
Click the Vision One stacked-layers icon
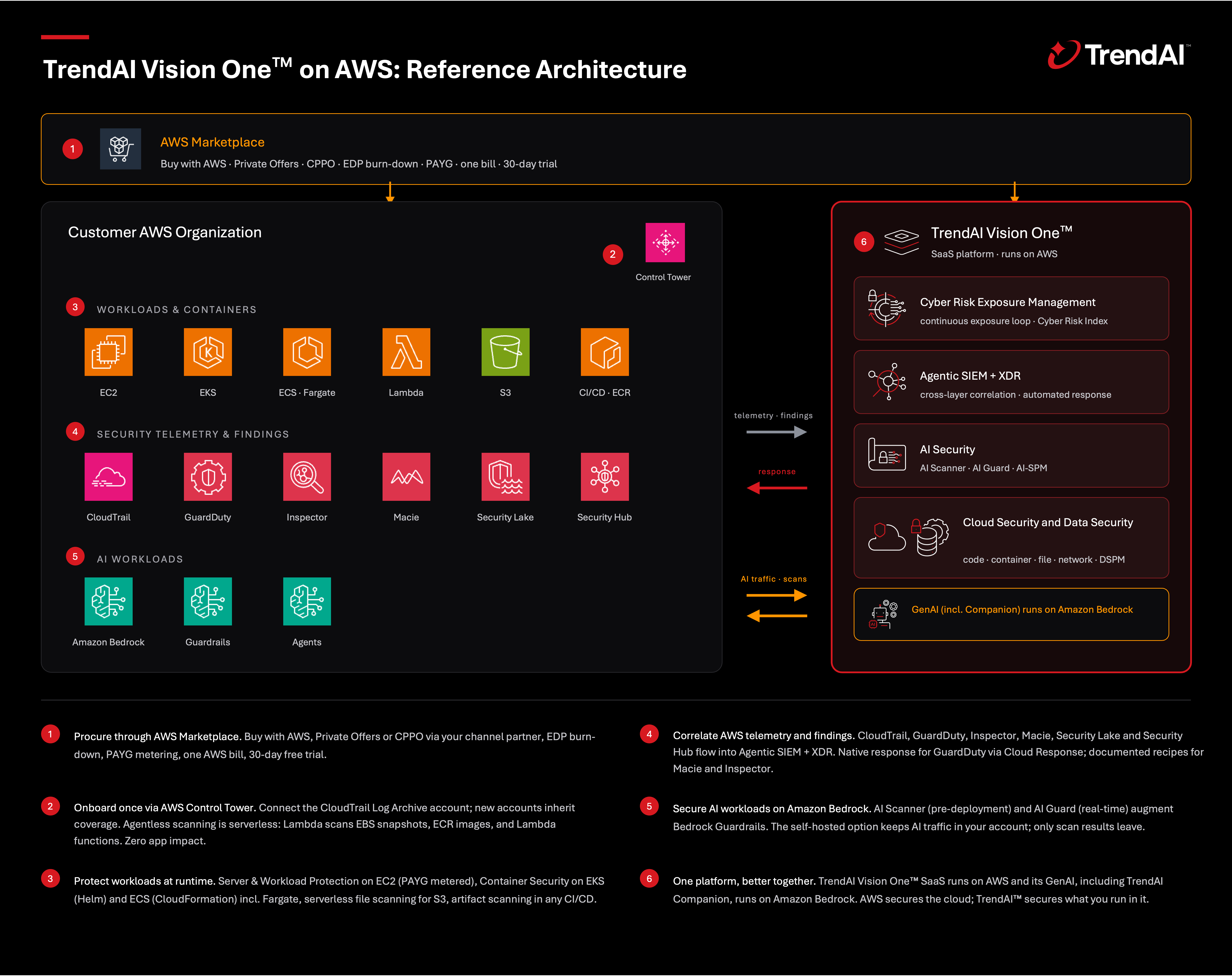901,242
